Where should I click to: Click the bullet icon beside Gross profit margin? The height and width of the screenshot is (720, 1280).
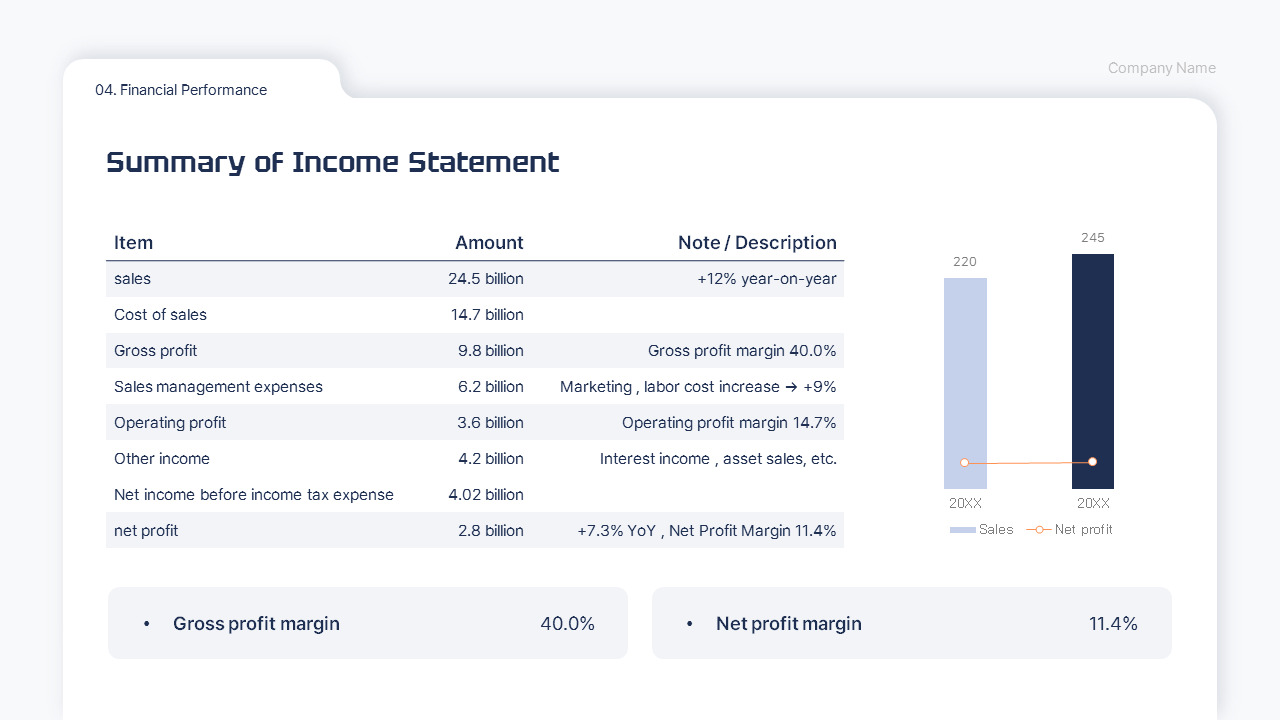pyautogui.click(x=146, y=623)
